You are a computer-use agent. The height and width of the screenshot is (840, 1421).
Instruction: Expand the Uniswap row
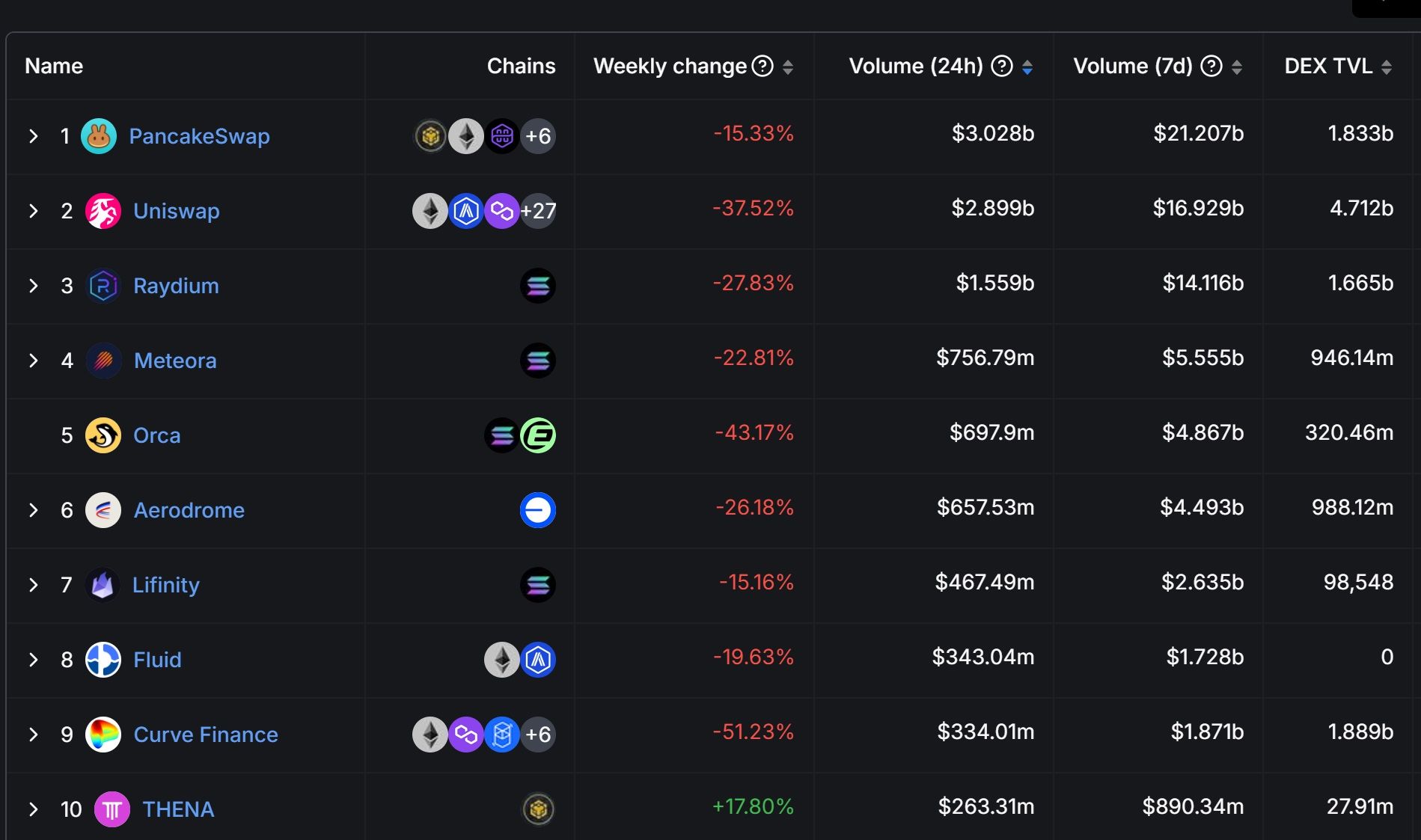33,211
